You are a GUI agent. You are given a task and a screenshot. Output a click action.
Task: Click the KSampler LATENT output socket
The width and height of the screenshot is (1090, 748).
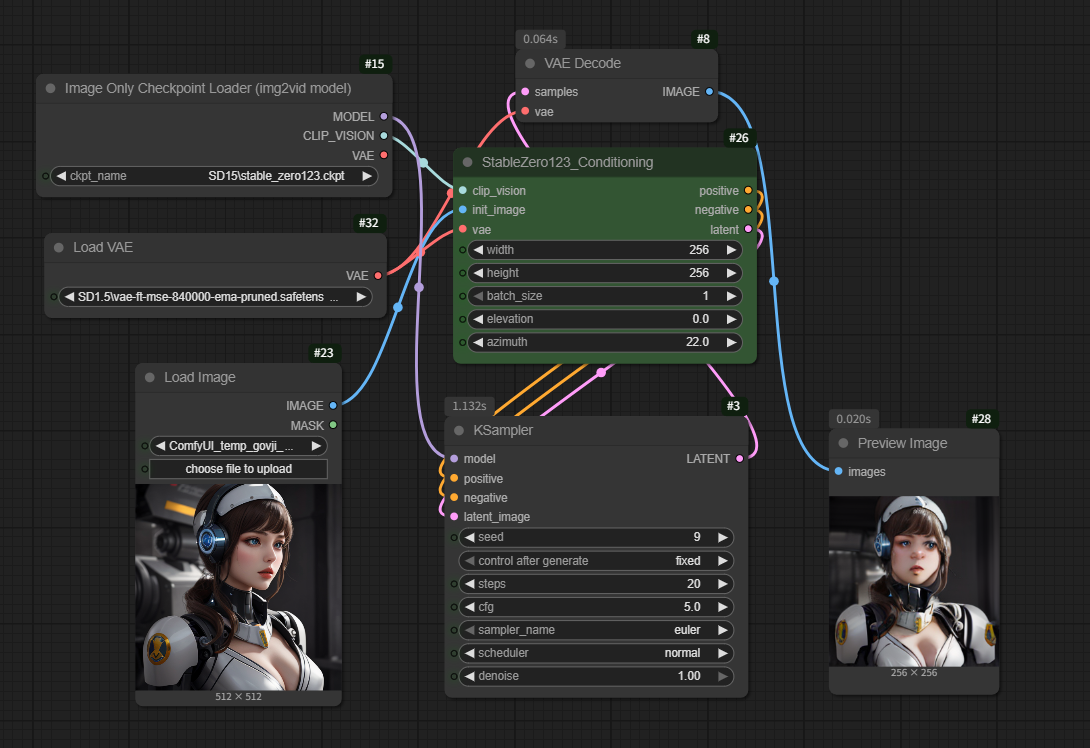pos(739,459)
